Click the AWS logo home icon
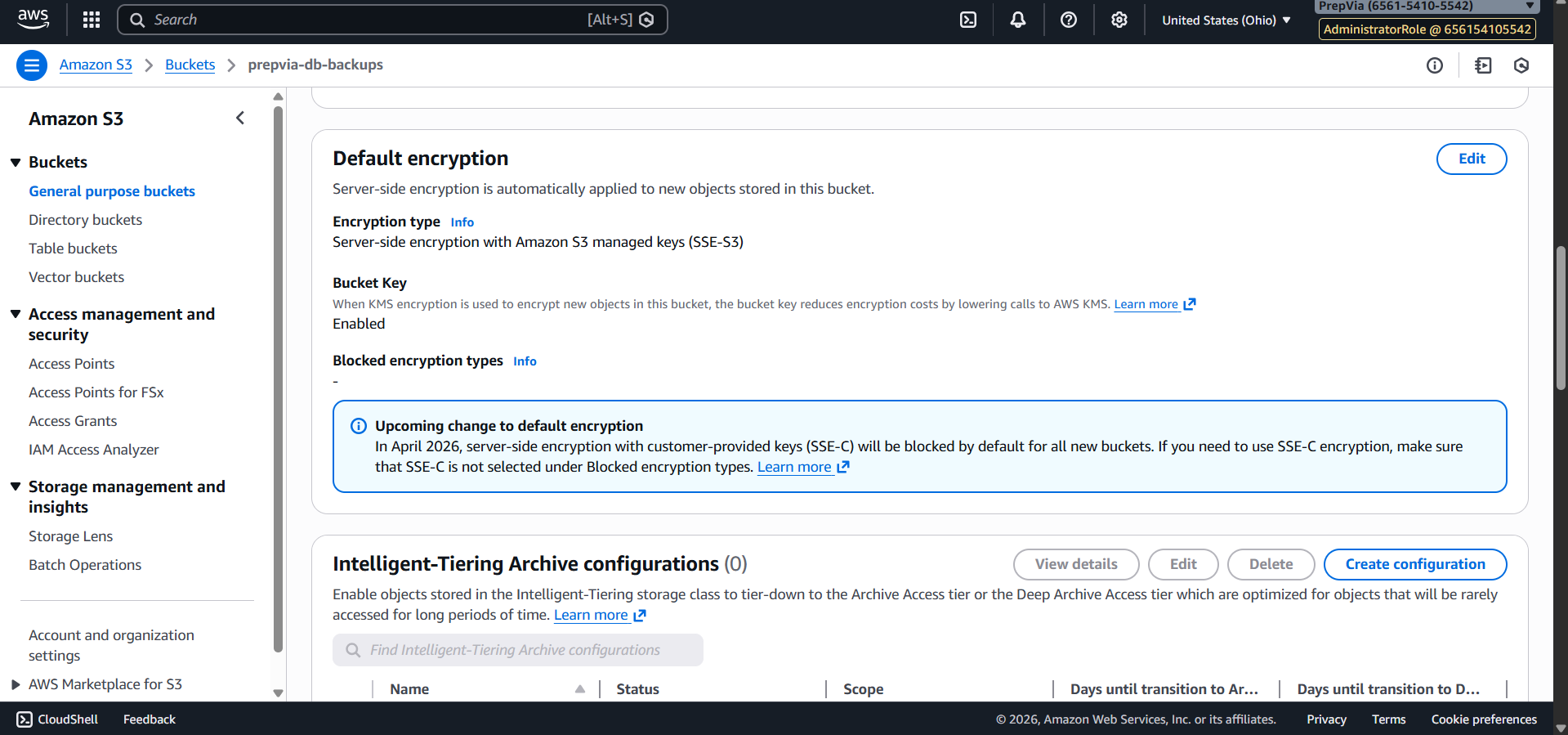The height and width of the screenshot is (735, 1568). (x=33, y=20)
